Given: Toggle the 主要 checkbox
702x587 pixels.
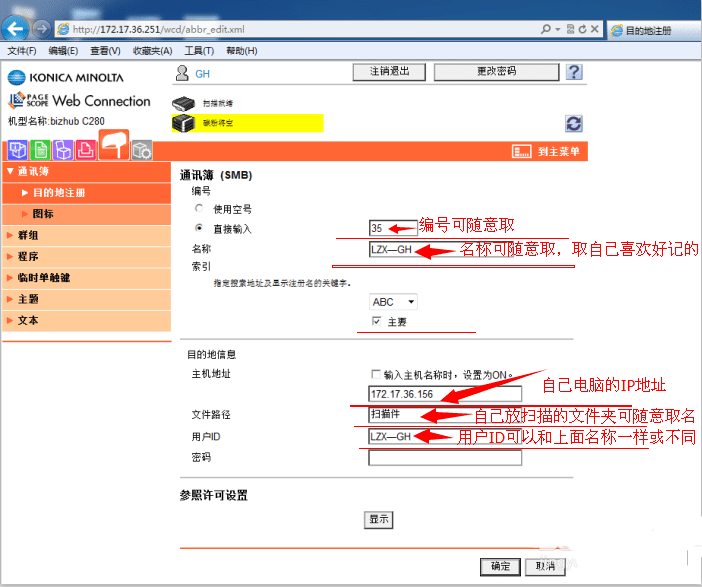Looking at the screenshot, I should [x=376, y=321].
